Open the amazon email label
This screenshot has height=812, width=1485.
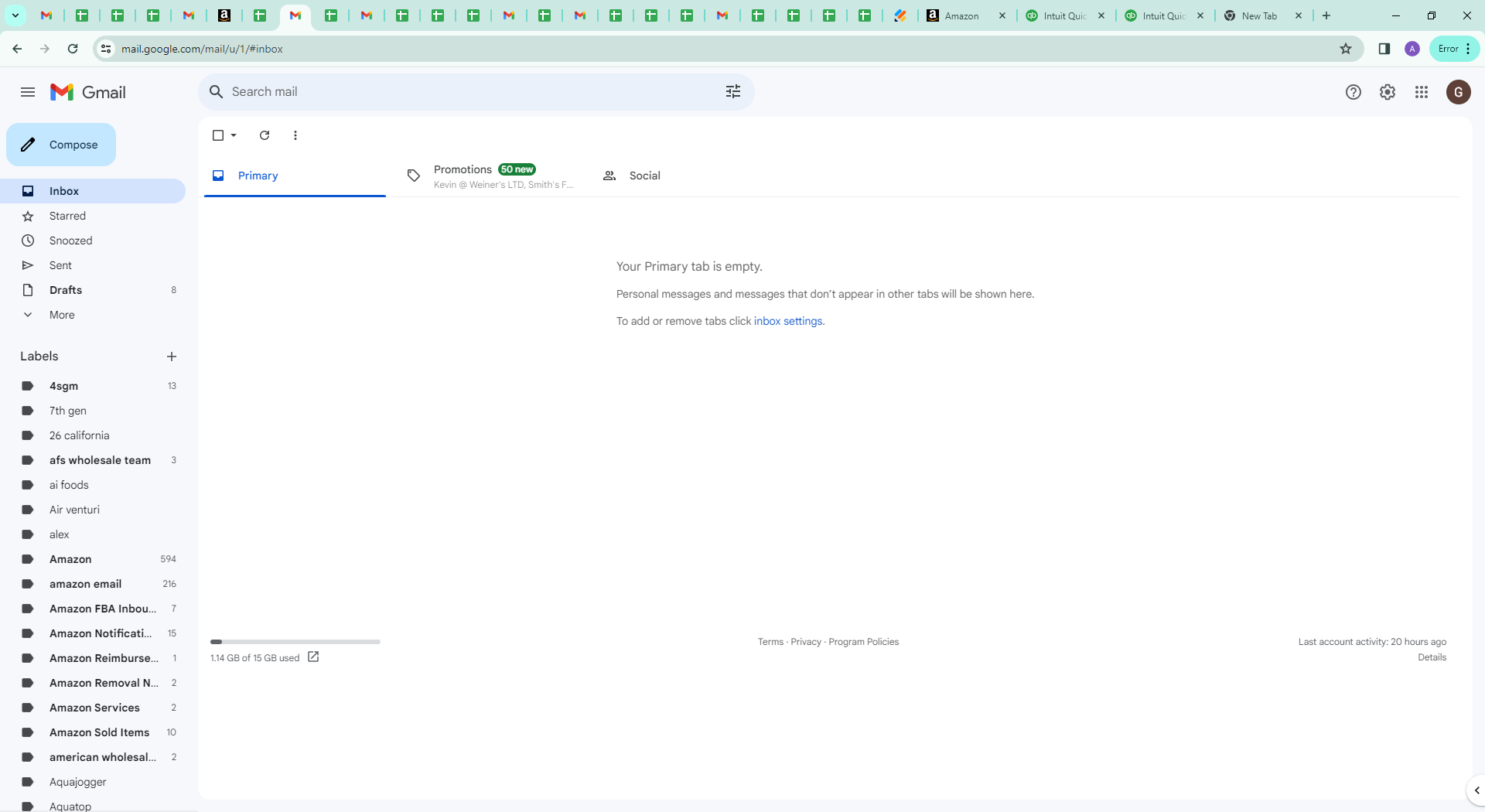tap(93, 584)
